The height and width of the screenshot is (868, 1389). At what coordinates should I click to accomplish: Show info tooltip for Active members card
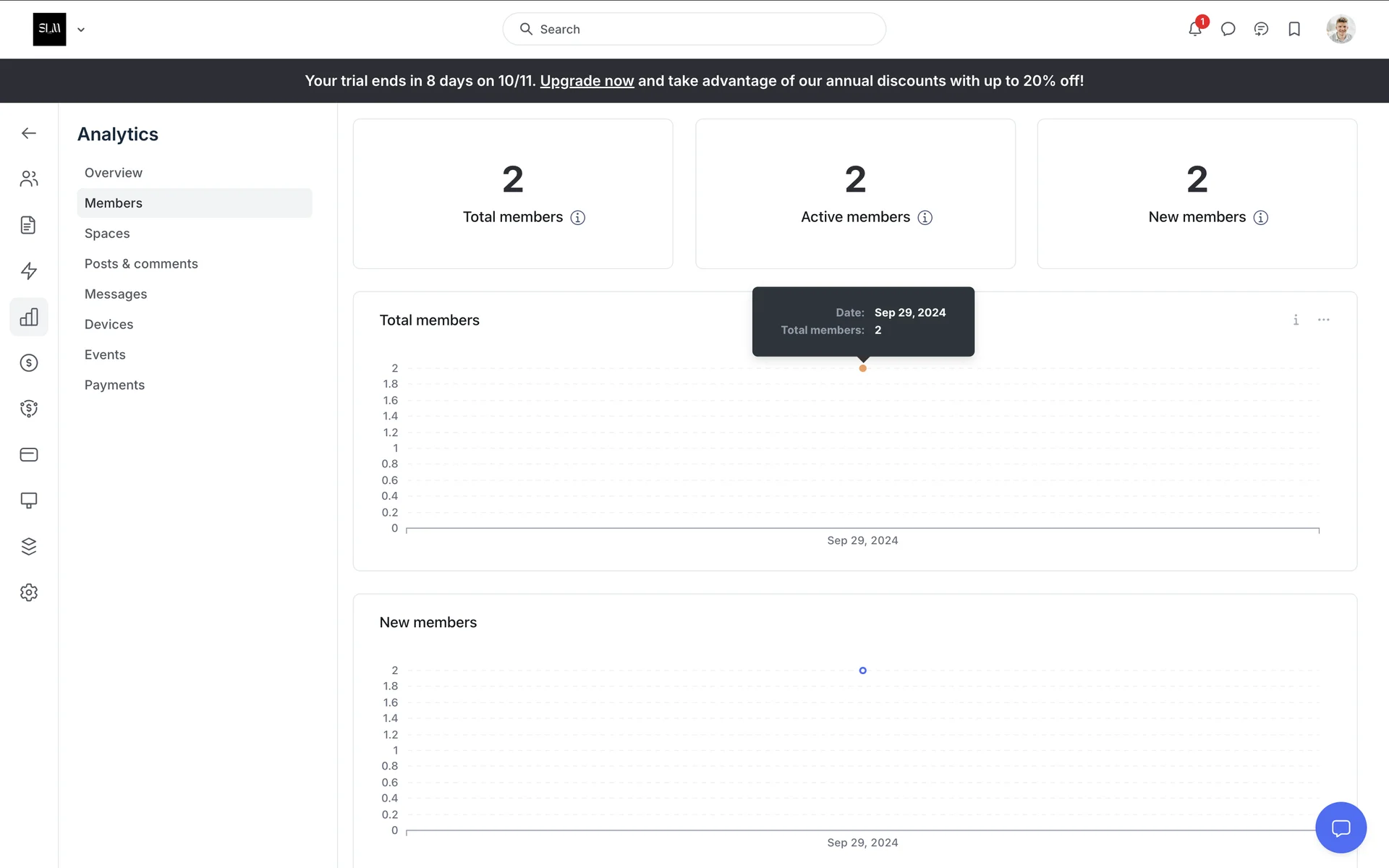coord(925,218)
